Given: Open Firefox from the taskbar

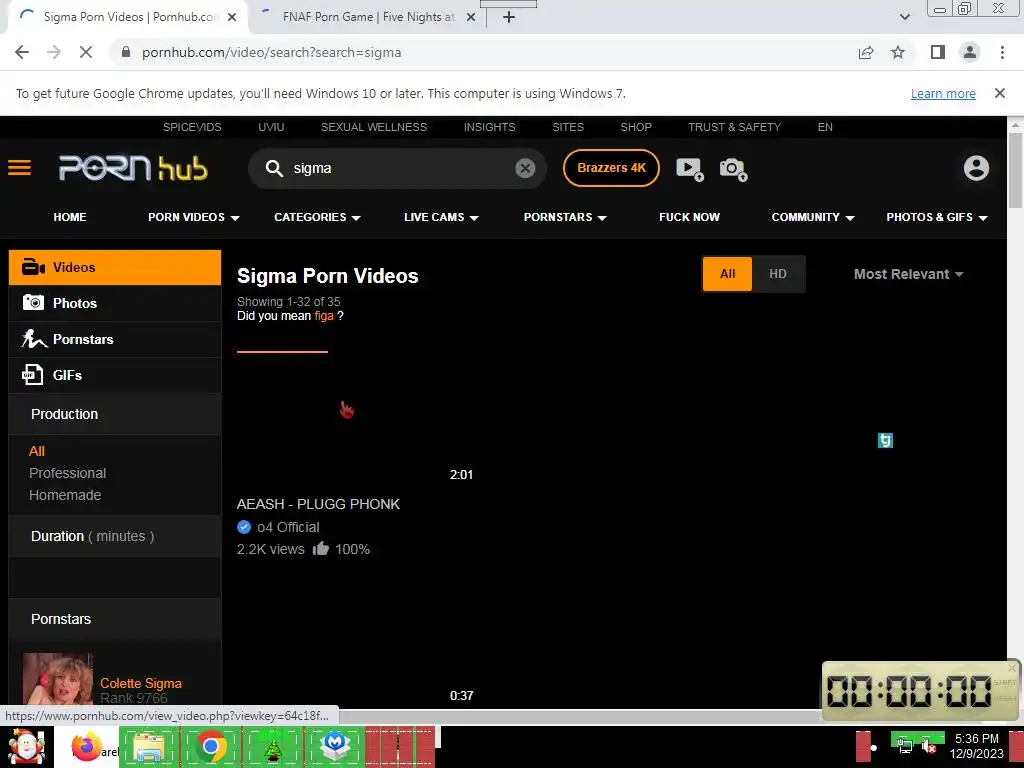Looking at the screenshot, I should pyautogui.click(x=86, y=747).
